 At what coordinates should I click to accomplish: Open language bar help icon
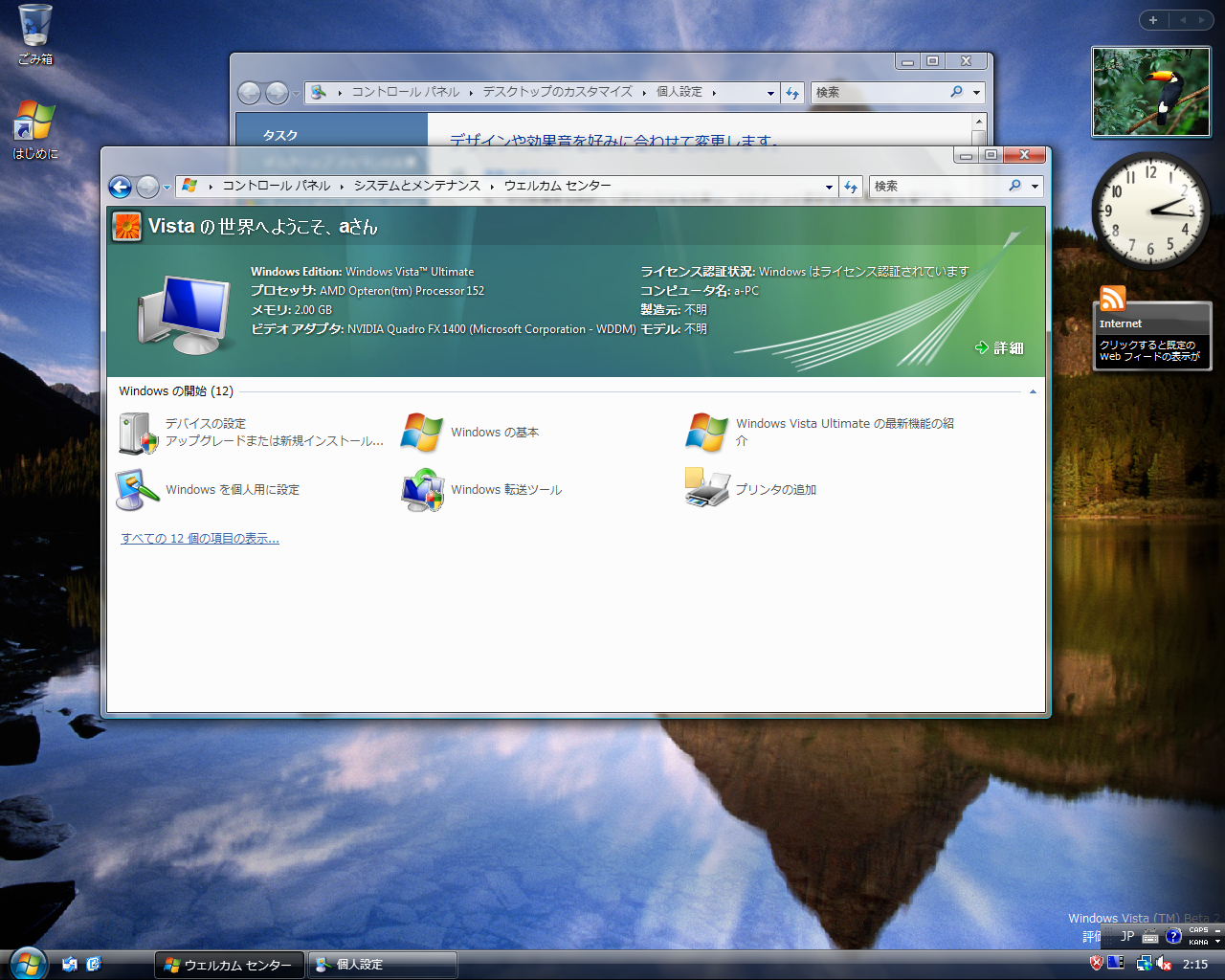click(1173, 937)
